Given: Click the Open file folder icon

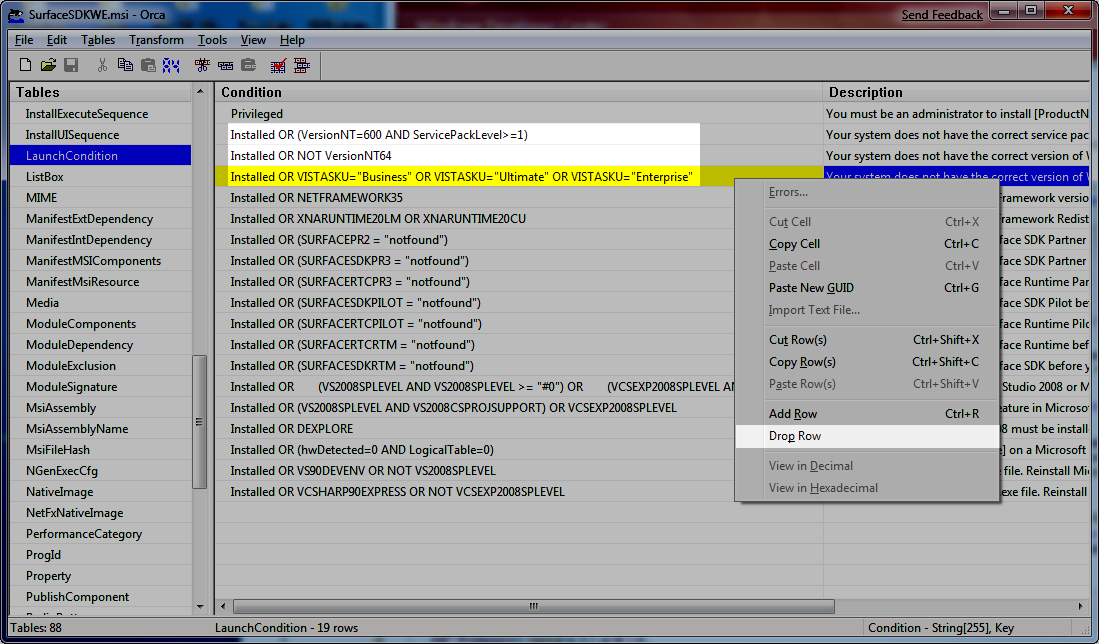Looking at the screenshot, I should click(x=48, y=65).
